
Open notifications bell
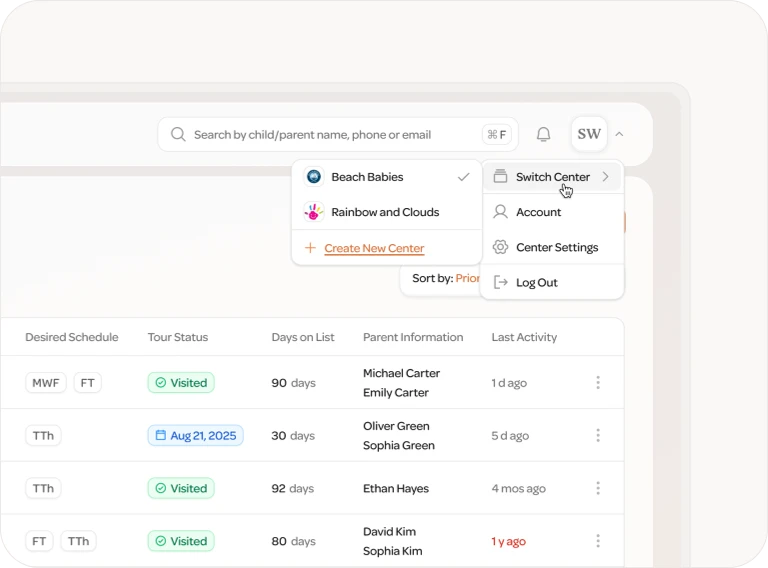[x=543, y=134]
